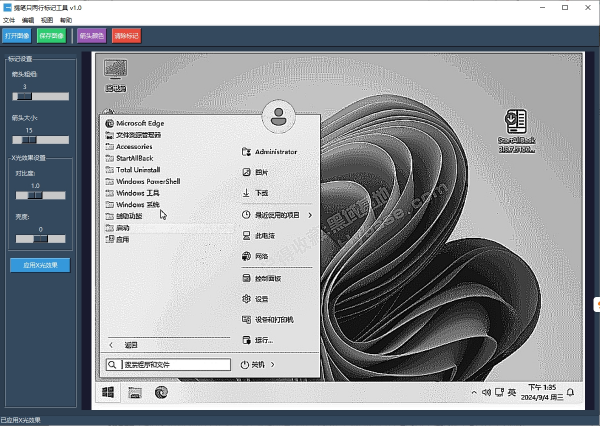Viewport: 600px width, 426px height.
Task: Click the red 清除标记 clear-marks button
Action: [x=127, y=36]
